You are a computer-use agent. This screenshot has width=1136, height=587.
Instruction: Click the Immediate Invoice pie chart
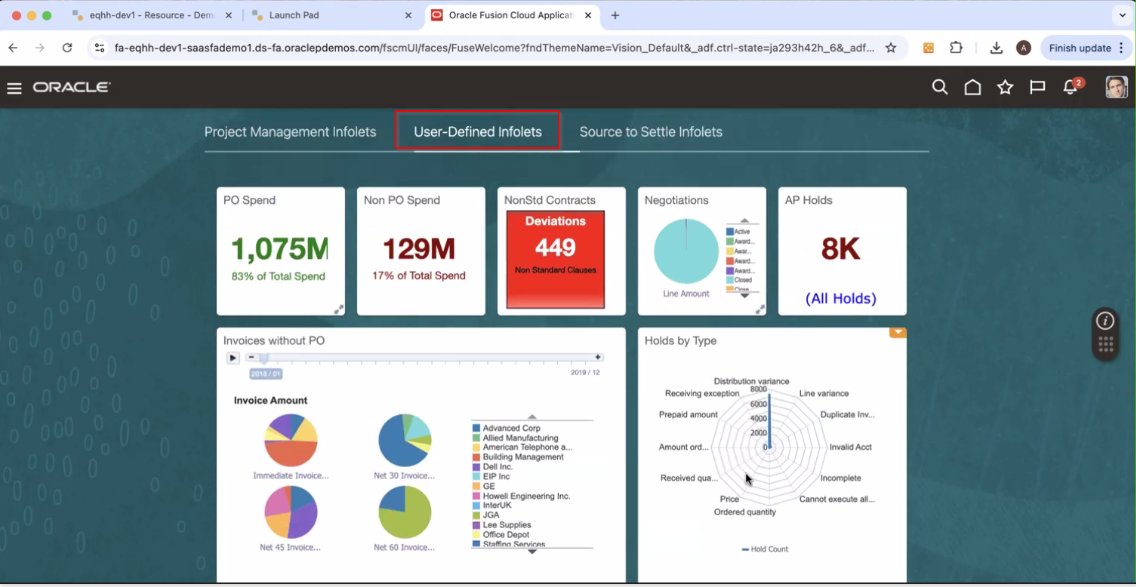point(291,440)
